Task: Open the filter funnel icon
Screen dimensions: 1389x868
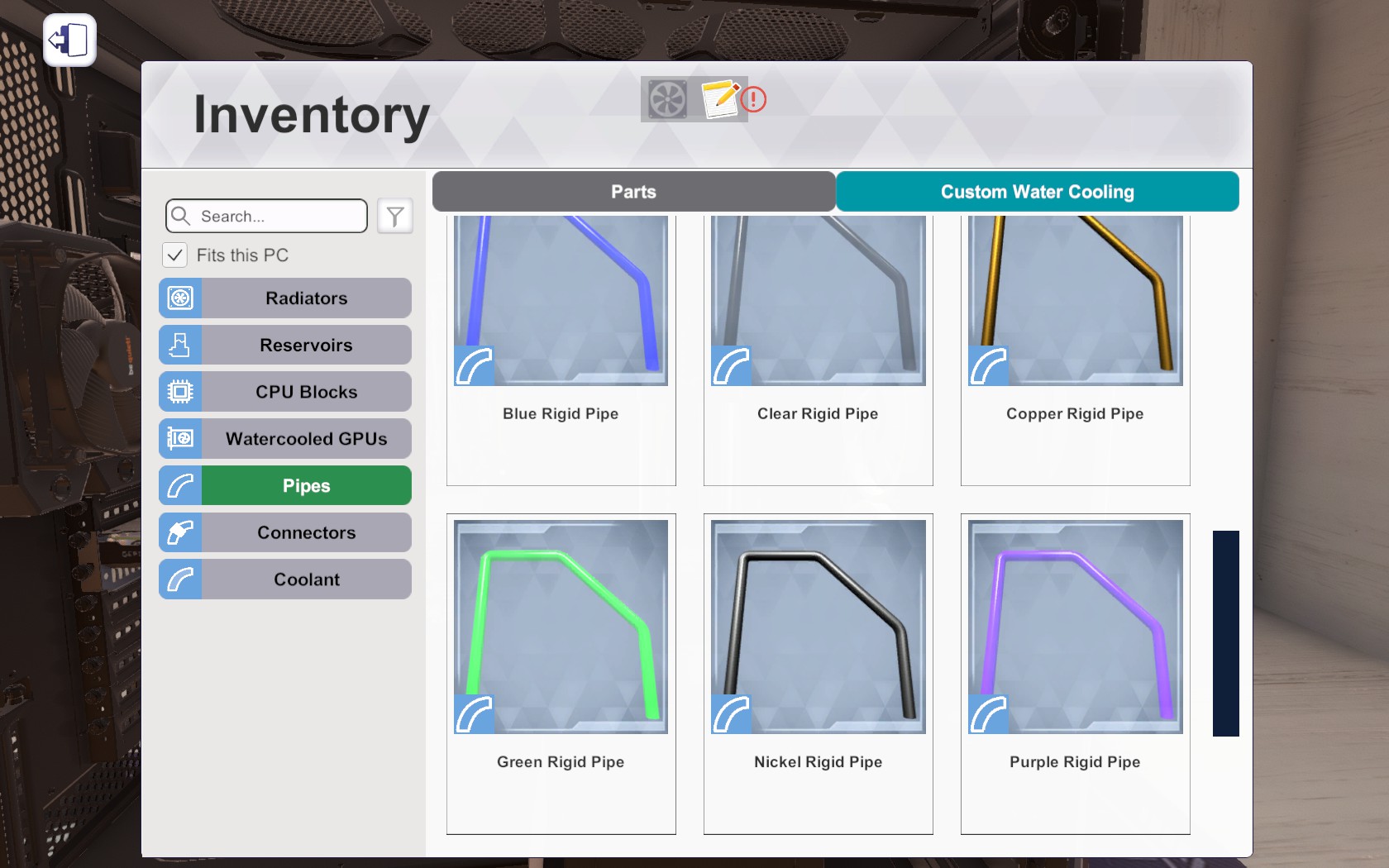Action: coord(395,217)
